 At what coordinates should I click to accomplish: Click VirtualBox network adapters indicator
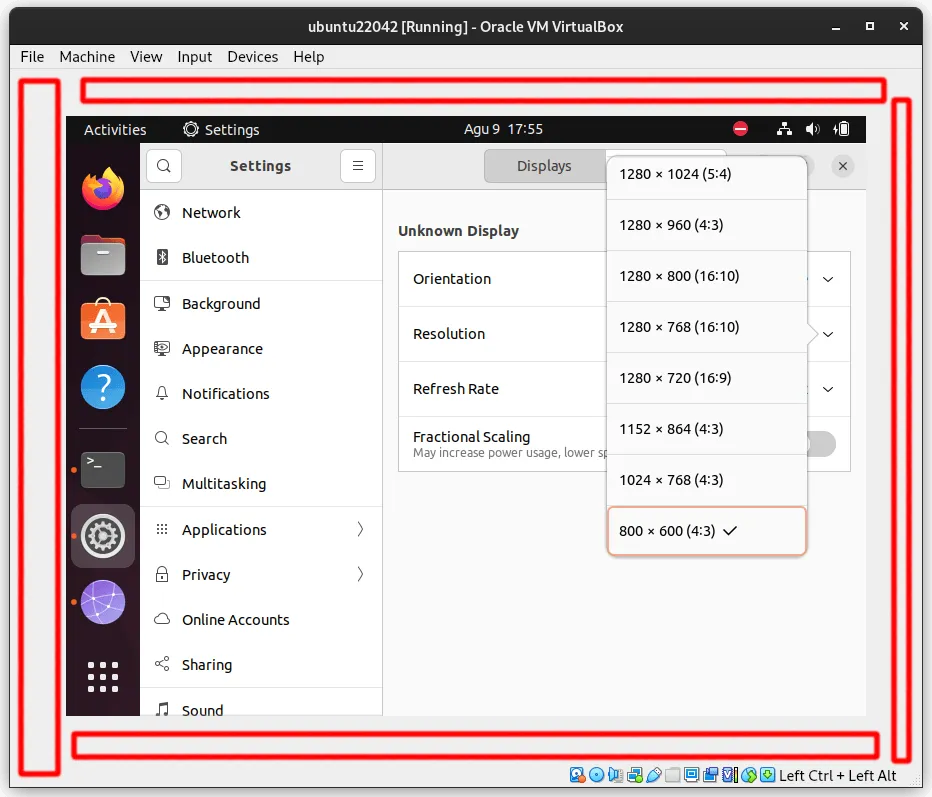pyautogui.click(x=635, y=775)
